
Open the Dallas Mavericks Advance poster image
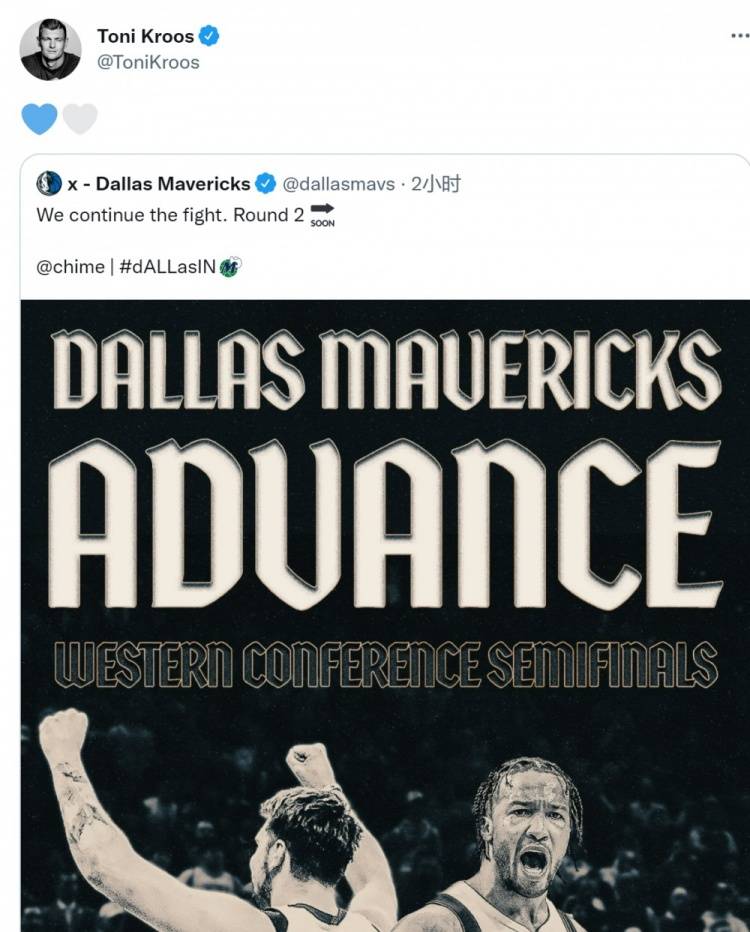click(x=385, y=616)
